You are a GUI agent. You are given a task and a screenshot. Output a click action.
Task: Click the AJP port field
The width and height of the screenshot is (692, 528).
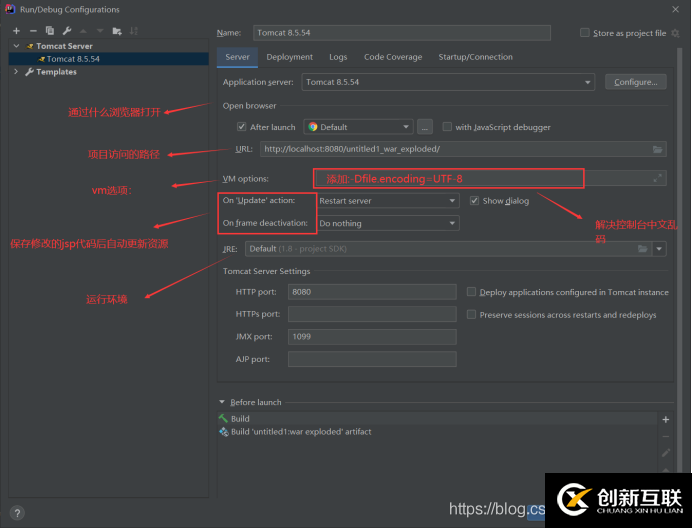[372, 359]
